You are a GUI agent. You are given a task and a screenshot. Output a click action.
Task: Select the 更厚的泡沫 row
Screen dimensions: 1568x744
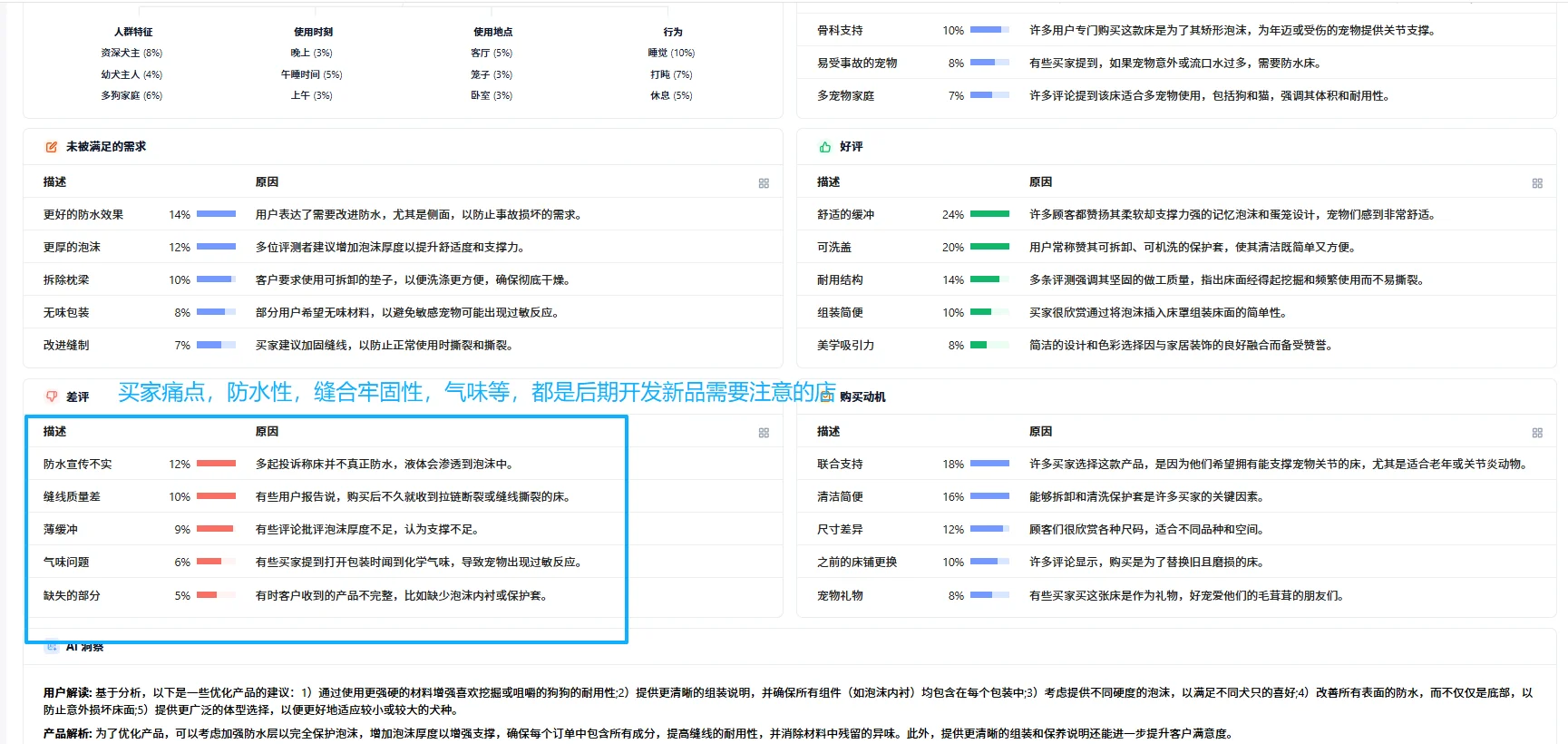point(403,247)
